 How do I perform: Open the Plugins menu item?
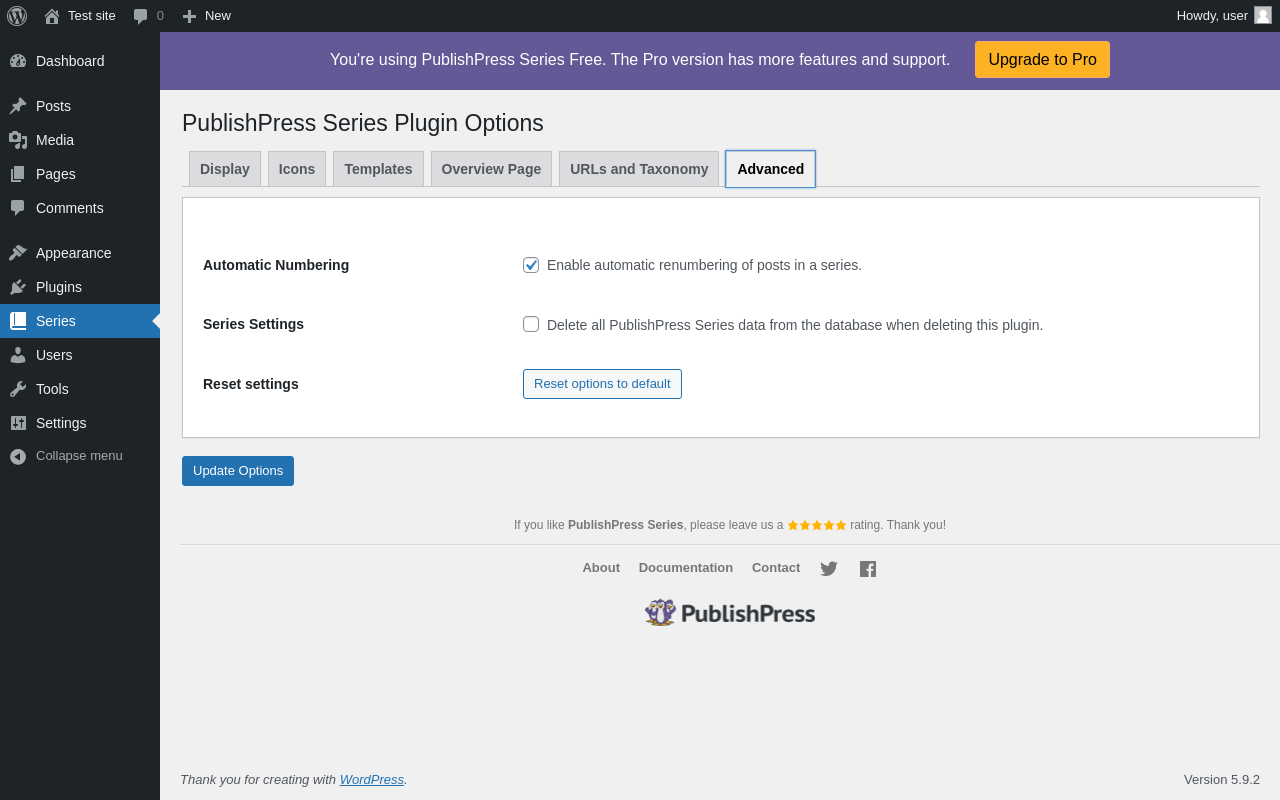pyautogui.click(x=80, y=287)
